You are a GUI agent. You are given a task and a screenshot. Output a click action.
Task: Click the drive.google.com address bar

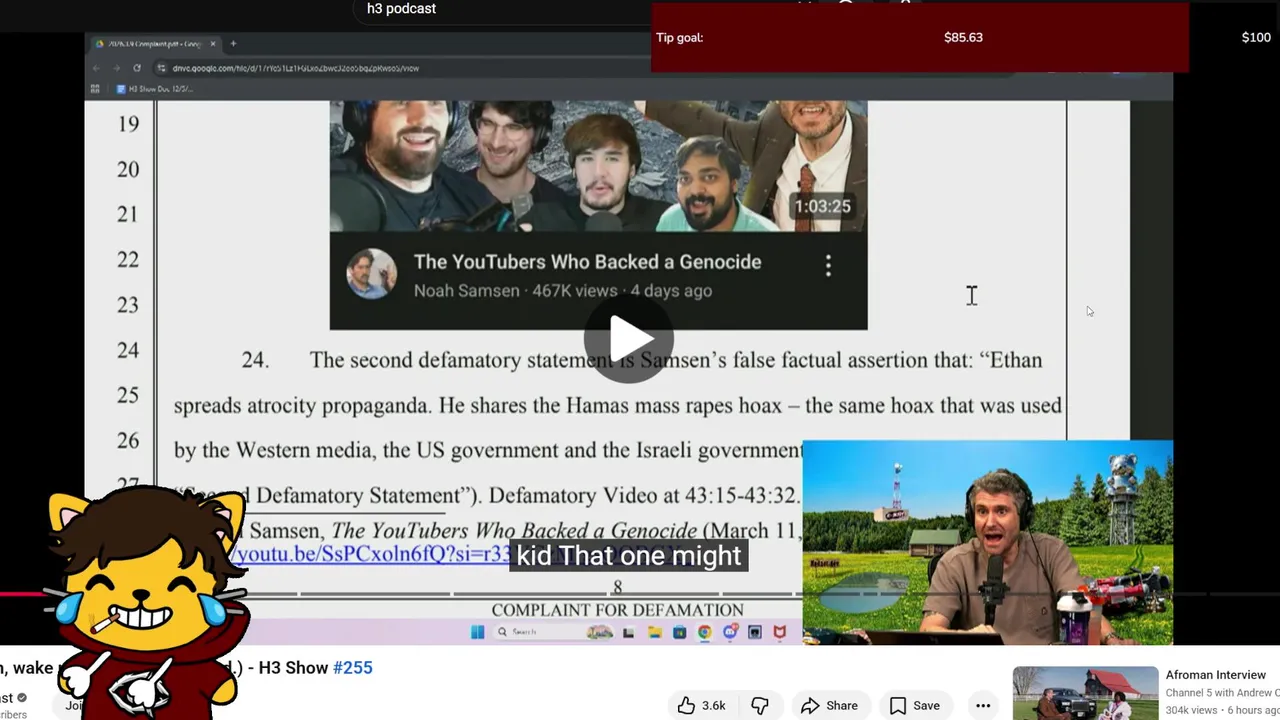coord(400,68)
